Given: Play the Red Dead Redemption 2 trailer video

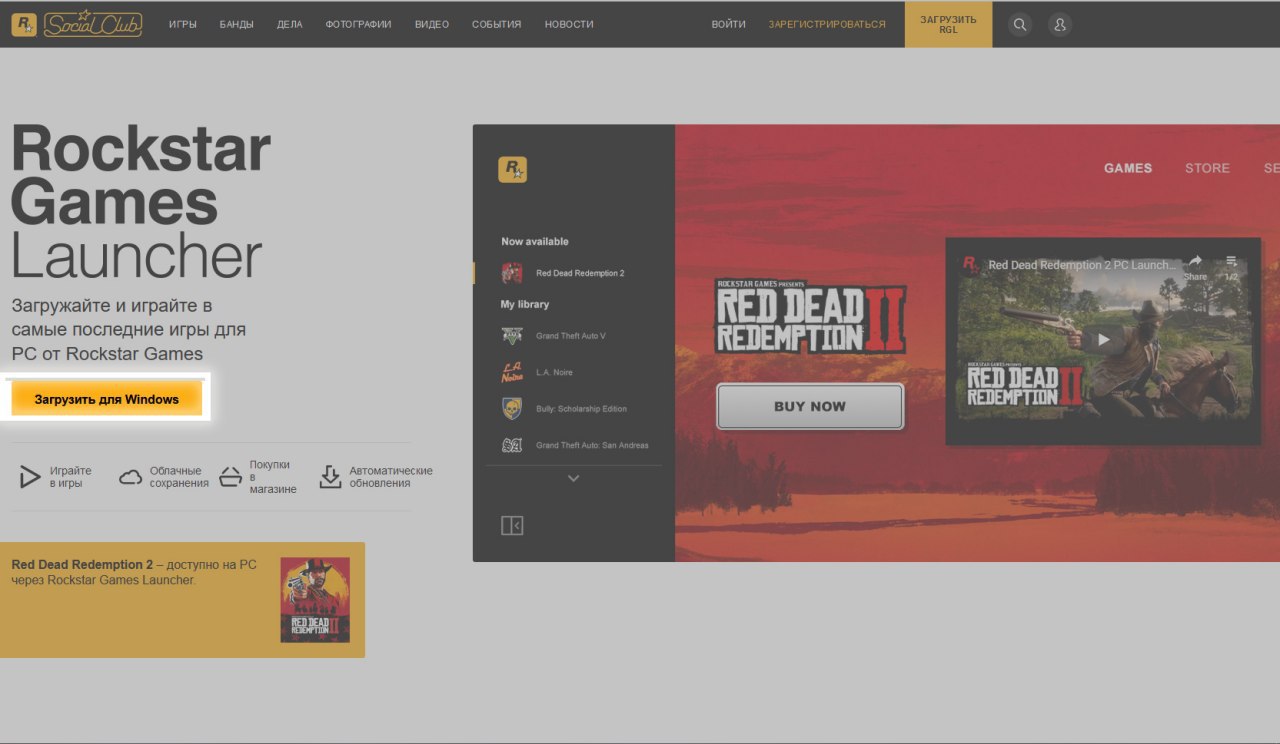Looking at the screenshot, I should click(1103, 339).
